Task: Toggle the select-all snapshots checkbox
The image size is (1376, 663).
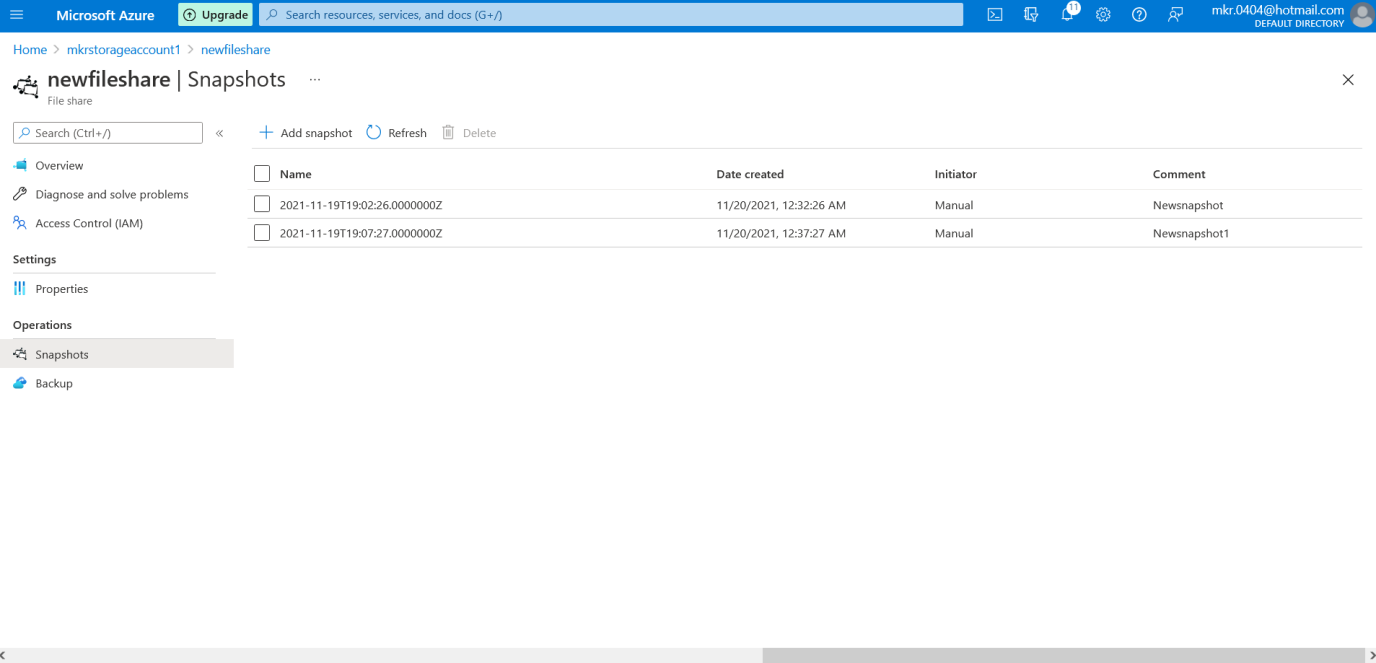Action: [x=262, y=174]
